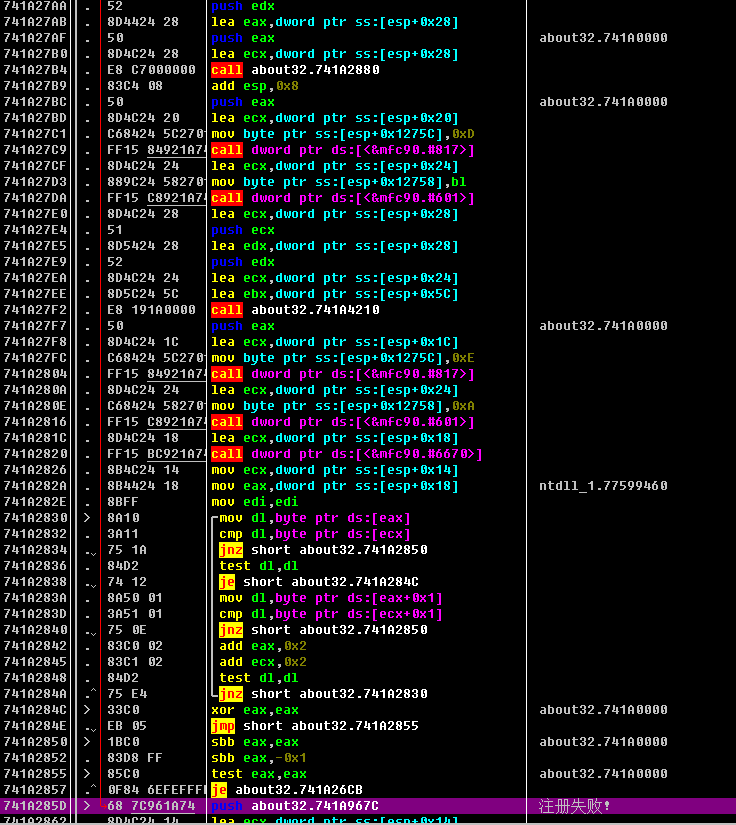Image resolution: width=736 pixels, height=825 pixels.
Task: Select 'je about32.741A26CB' at 741A2857
Action: (x=287, y=790)
